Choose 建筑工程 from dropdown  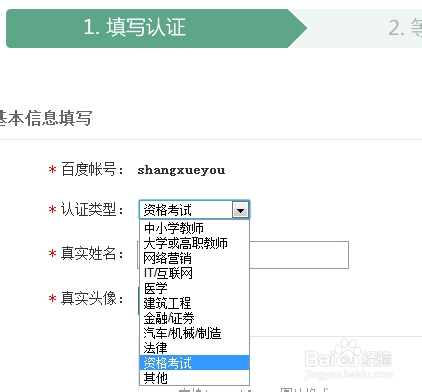pyautogui.click(x=194, y=303)
